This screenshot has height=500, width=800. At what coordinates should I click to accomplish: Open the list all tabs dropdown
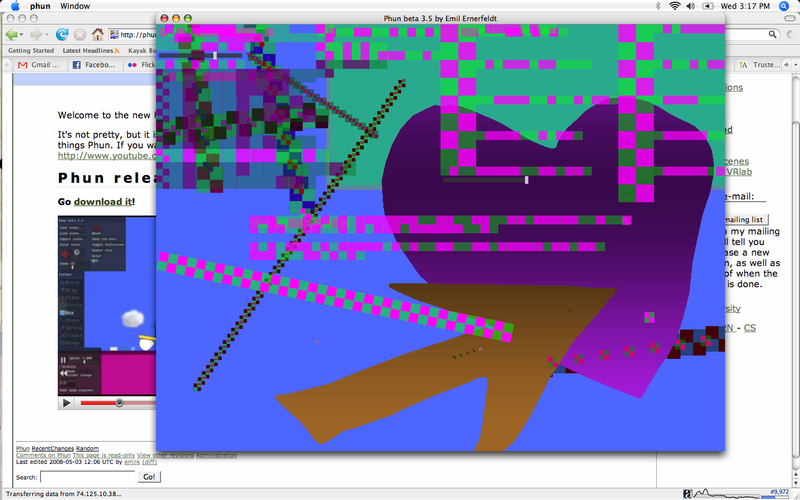pos(795,65)
